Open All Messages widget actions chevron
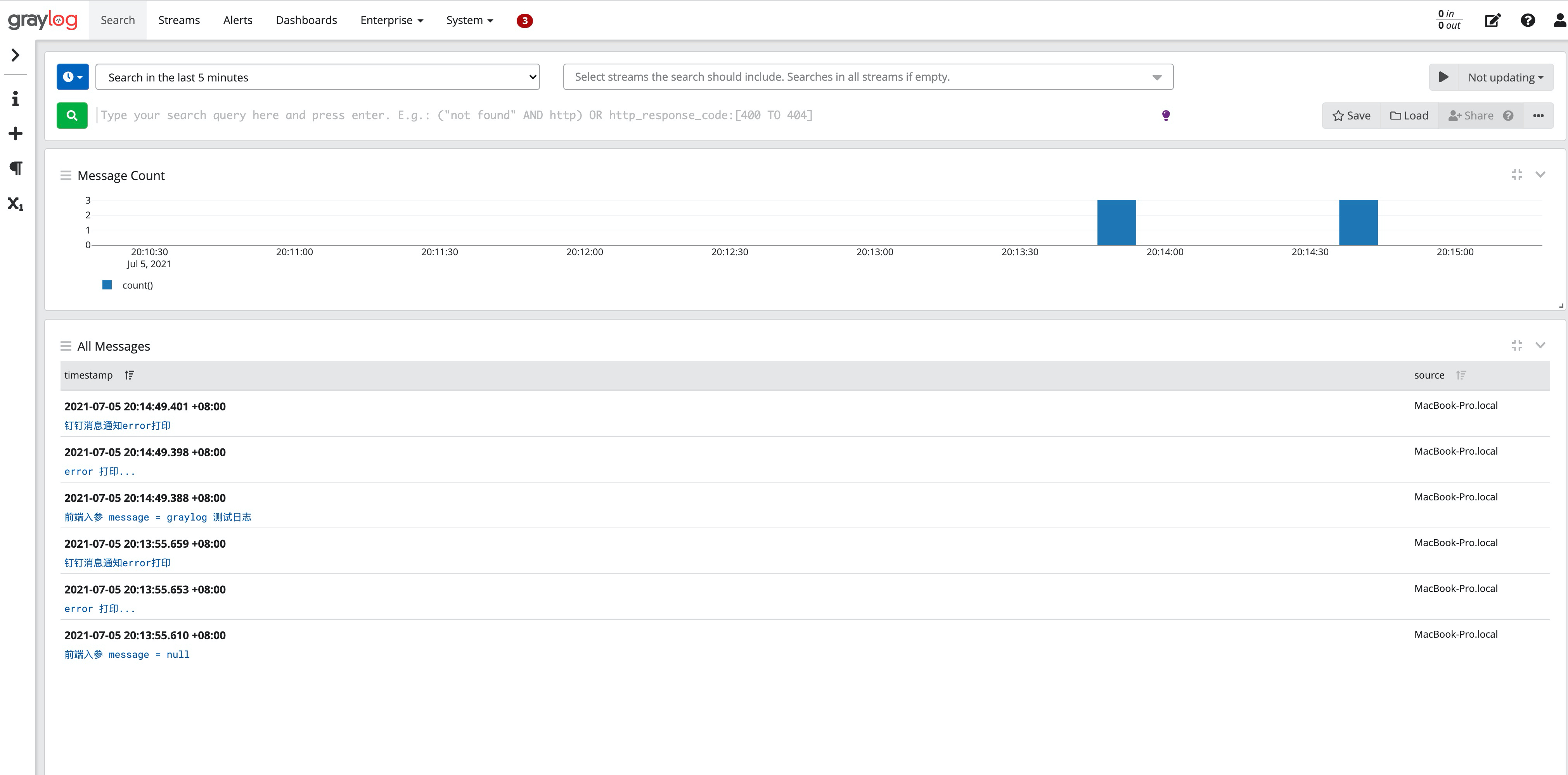 coord(1540,345)
